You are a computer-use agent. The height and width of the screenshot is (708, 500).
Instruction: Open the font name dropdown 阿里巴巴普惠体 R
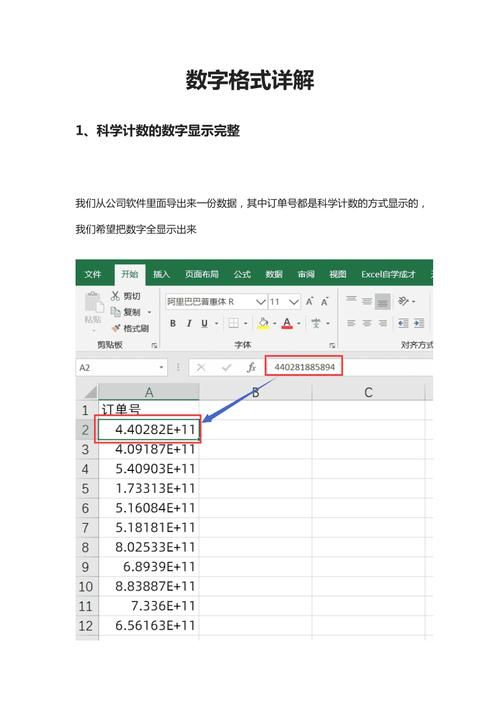261,302
